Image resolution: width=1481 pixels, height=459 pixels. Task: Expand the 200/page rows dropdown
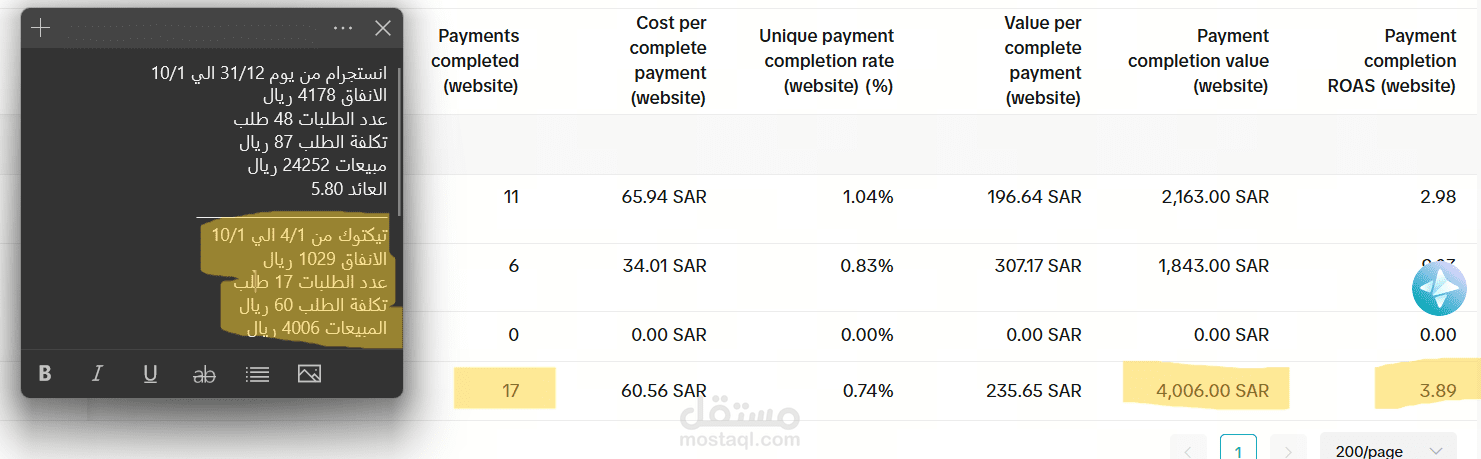[x=1387, y=451]
